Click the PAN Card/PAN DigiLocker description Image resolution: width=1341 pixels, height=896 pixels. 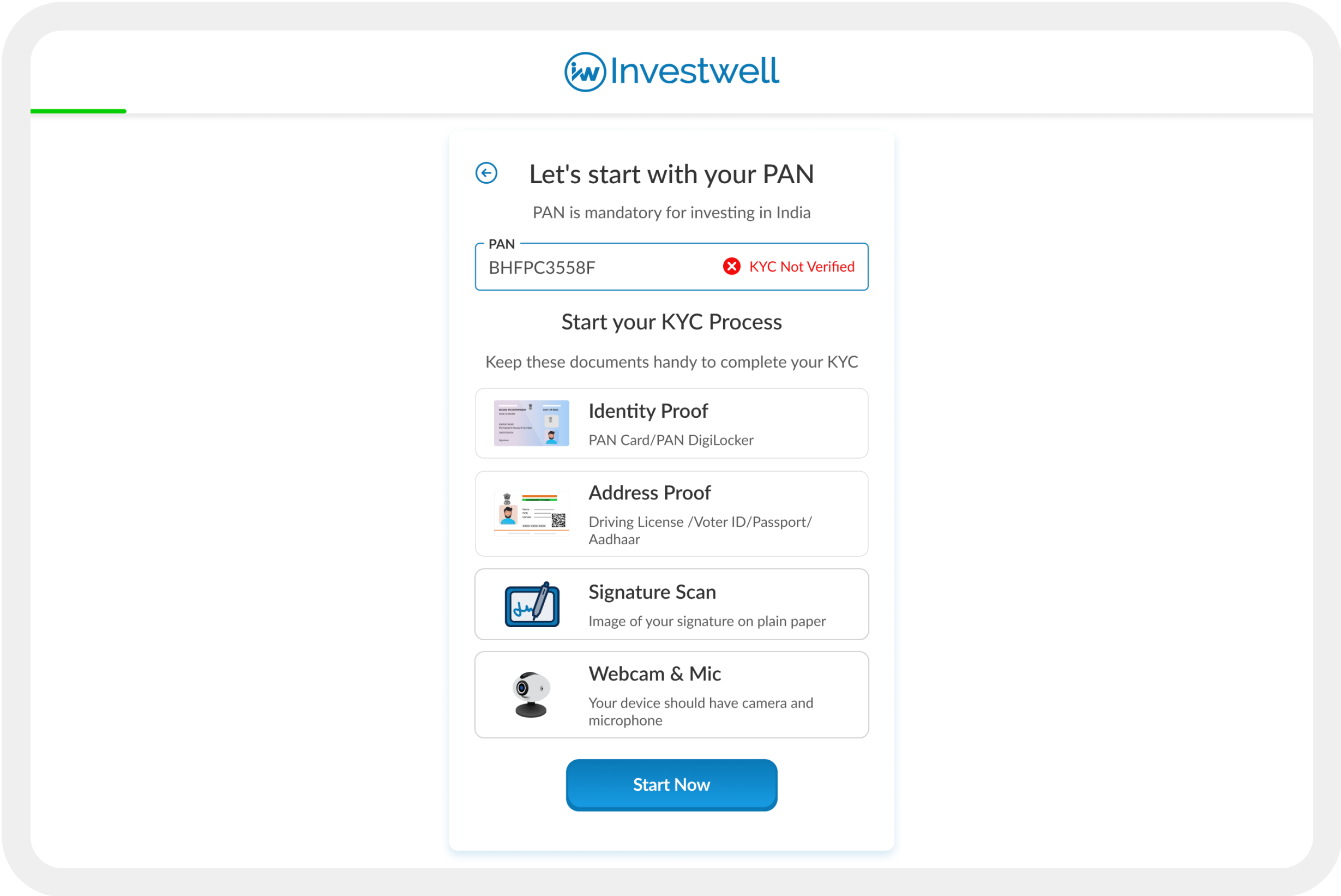tap(671, 440)
